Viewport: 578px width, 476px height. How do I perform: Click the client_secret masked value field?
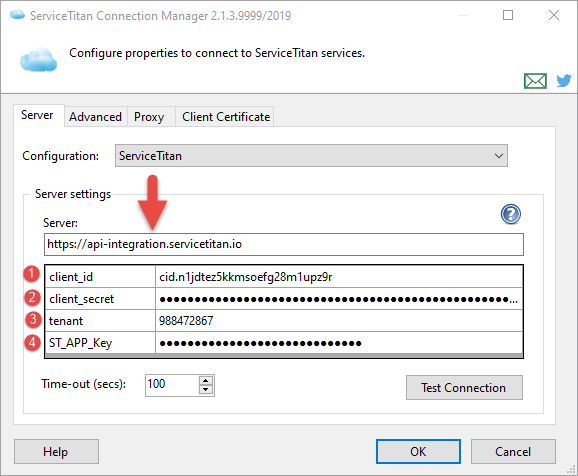click(338, 299)
